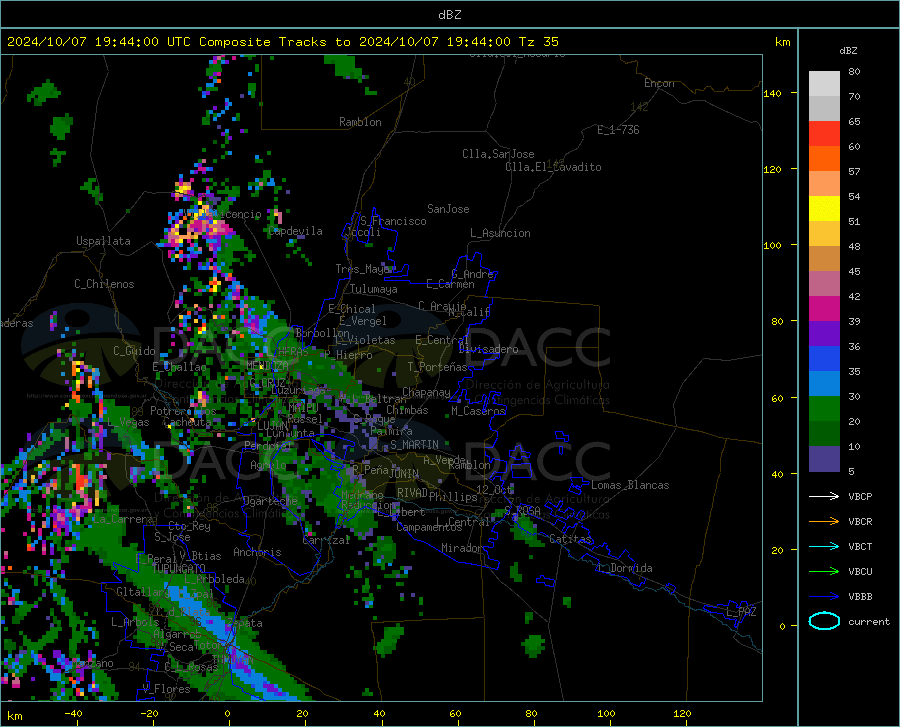The height and width of the screenshot is (727, 900).
Task: Click the 'dBZ' title at top
Action: click(449, 15)
